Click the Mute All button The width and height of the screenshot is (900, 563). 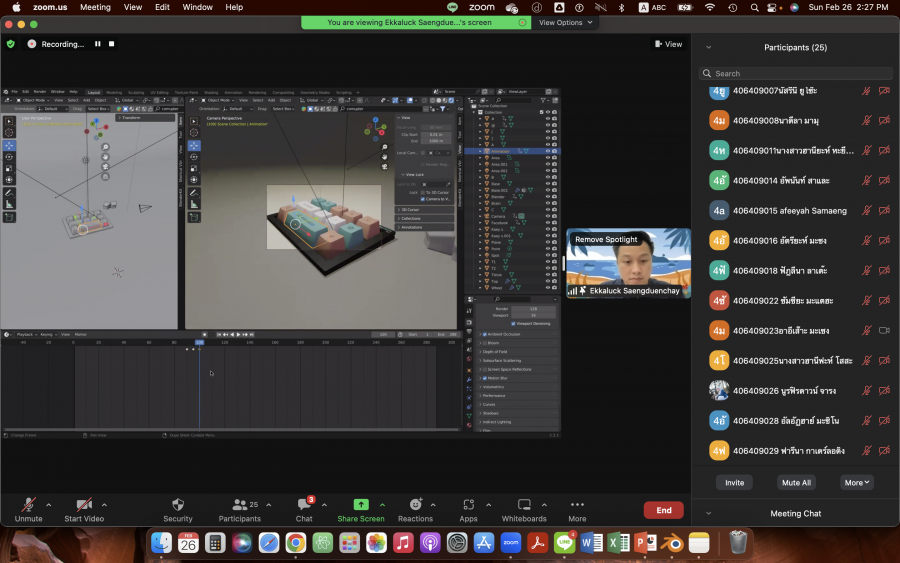795,482
